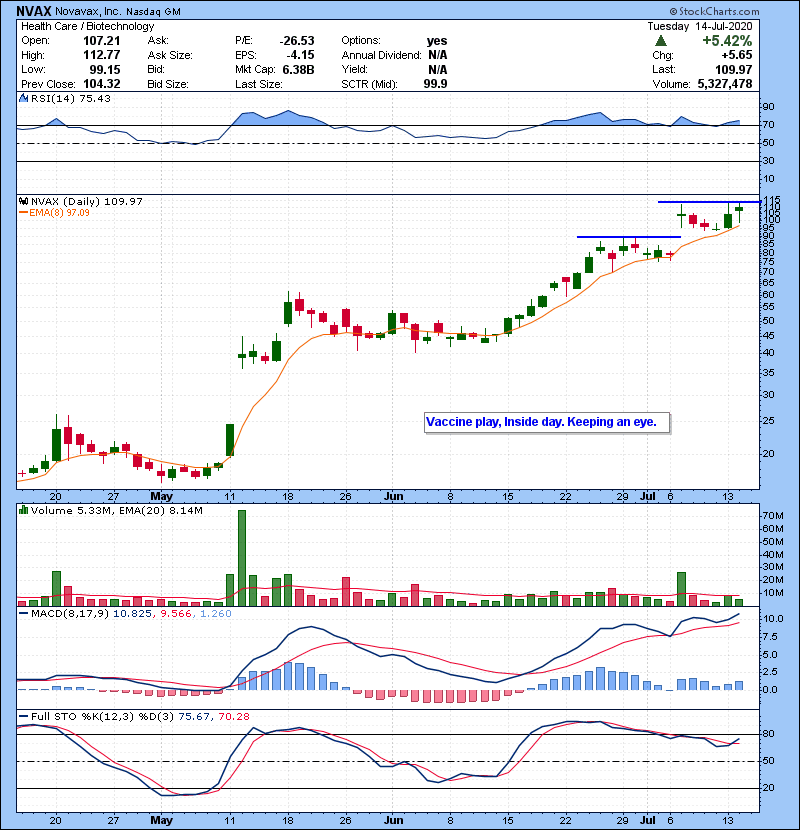Click the RSI indicator icon beside RSI(14)

pos(23,98)
